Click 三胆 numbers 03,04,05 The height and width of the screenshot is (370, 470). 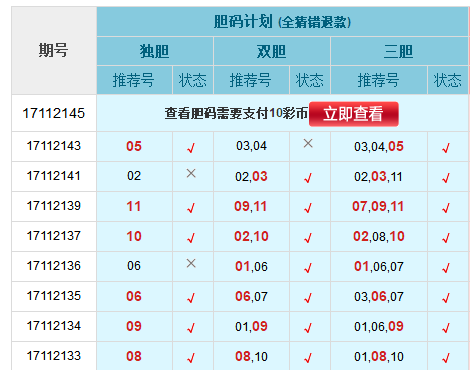pos(379,146)
